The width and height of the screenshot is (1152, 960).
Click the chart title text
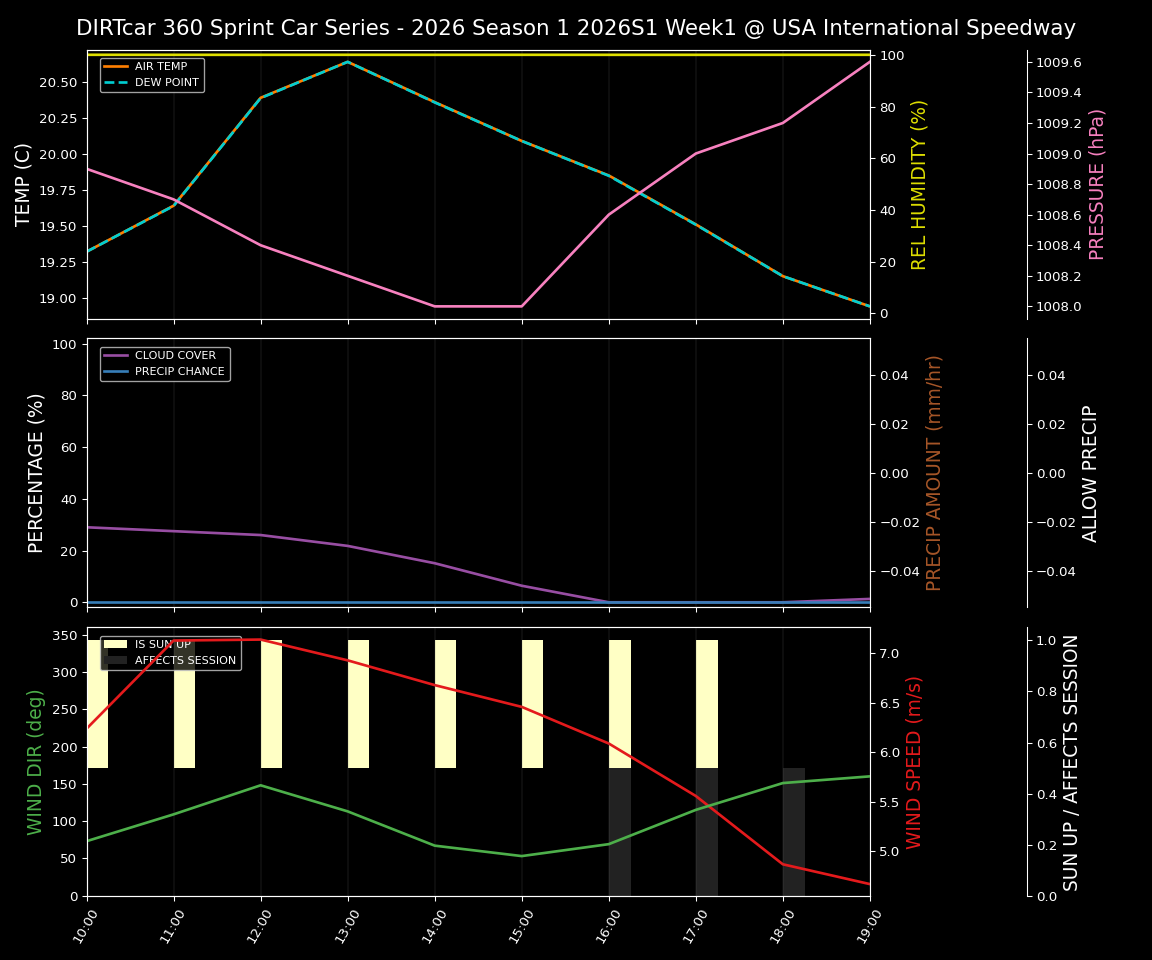(576, 27)
